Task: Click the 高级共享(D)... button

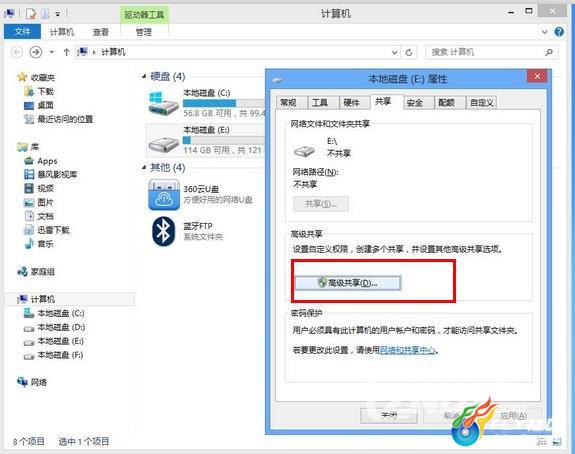Action: click(x=348, y=283)
